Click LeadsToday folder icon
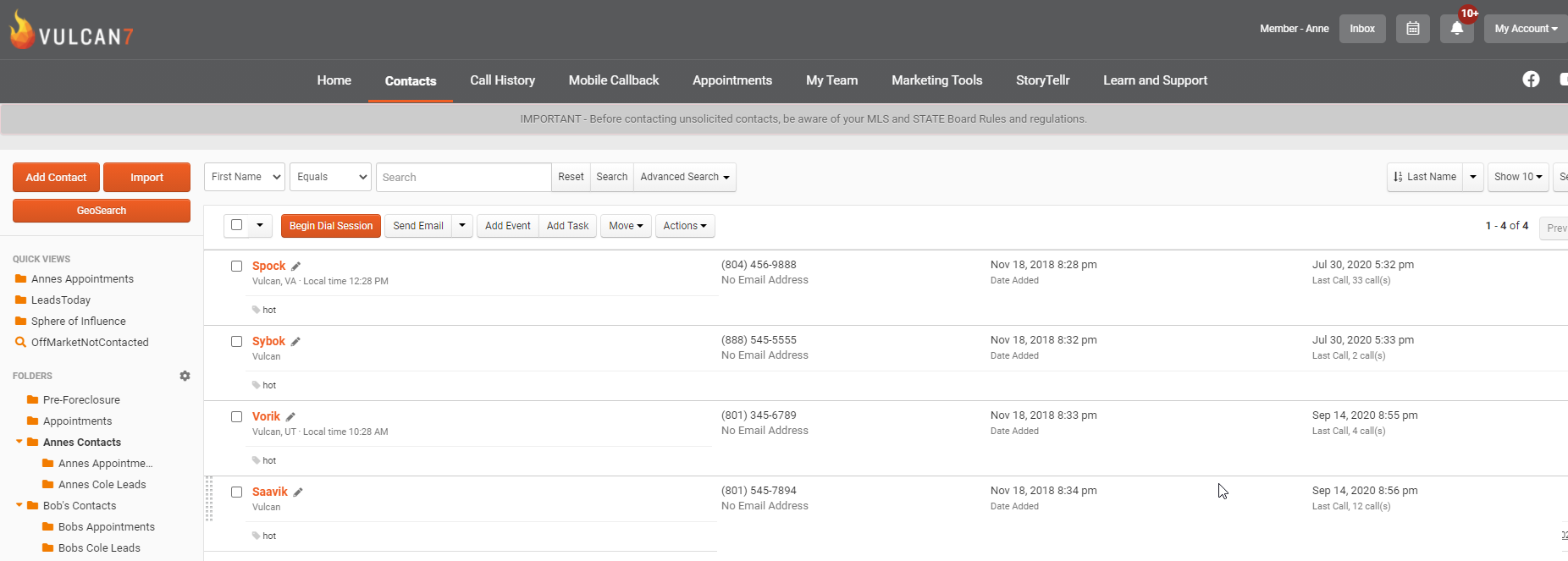Image resolution: width=1568 pixels, height=561 pixels. pos(20,300)
